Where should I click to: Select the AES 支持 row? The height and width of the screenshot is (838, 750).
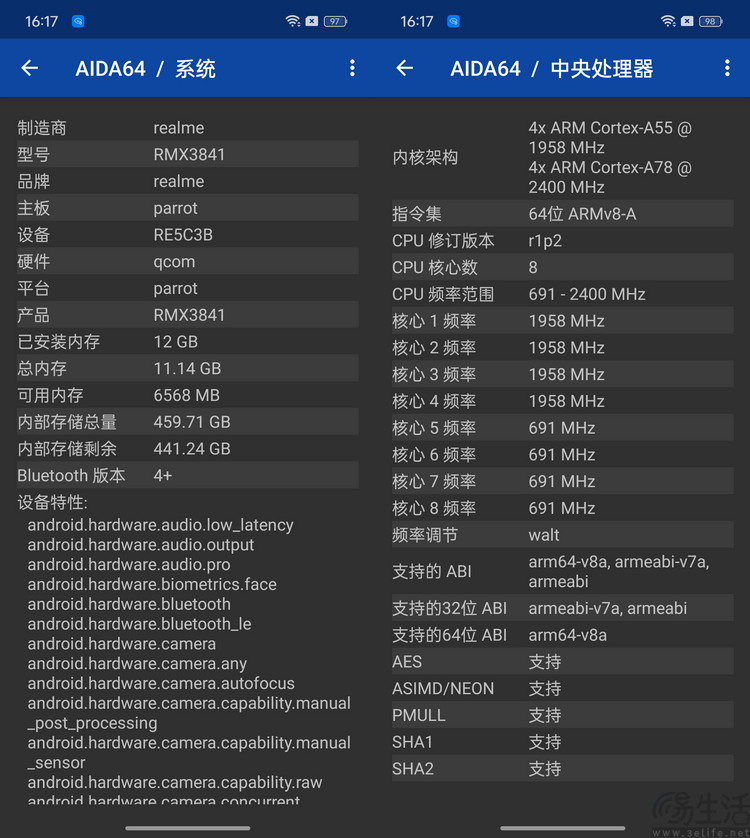563,661
